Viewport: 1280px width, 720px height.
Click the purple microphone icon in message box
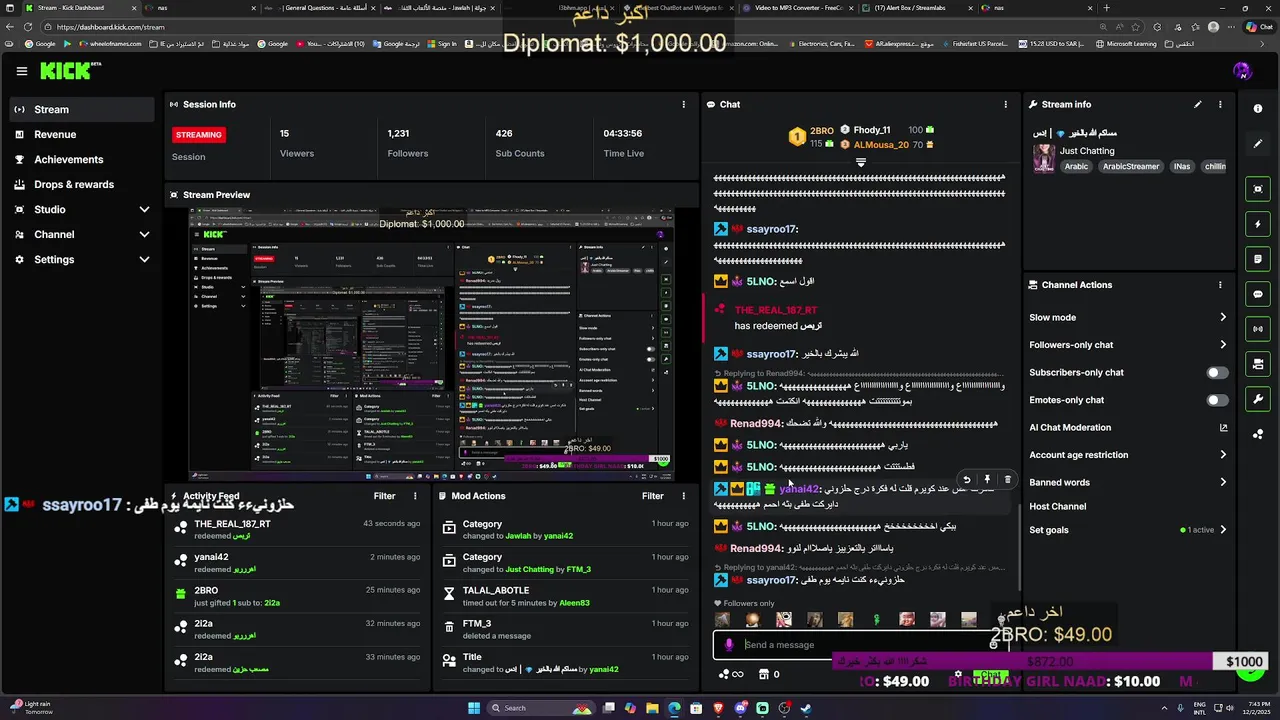tap(729, 645)
